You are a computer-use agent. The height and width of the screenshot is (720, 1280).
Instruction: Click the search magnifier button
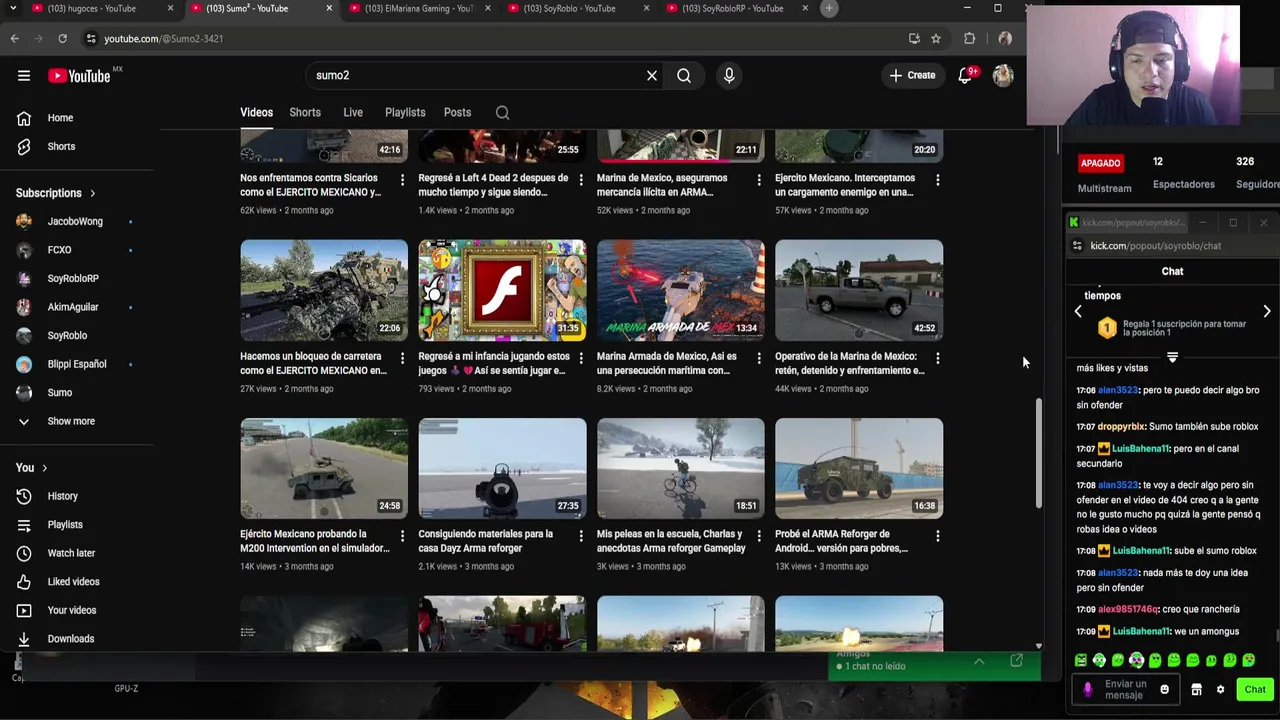[x=684, y=75]
